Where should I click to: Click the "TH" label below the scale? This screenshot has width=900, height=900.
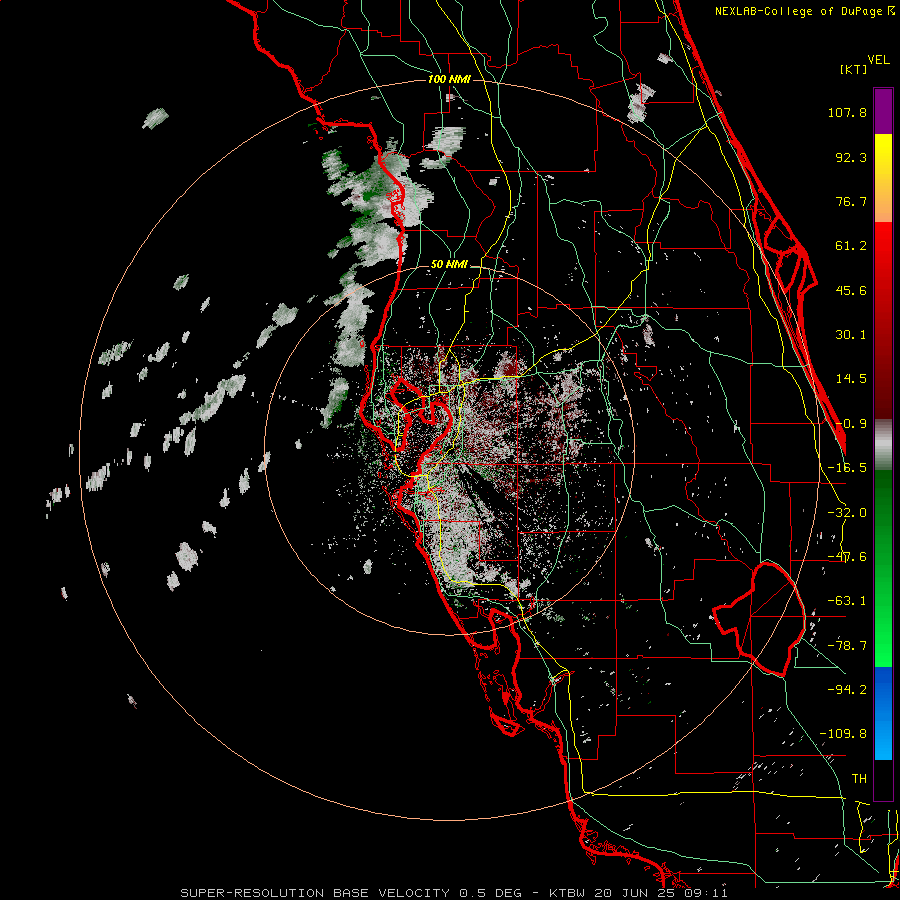tap(859, 779)
